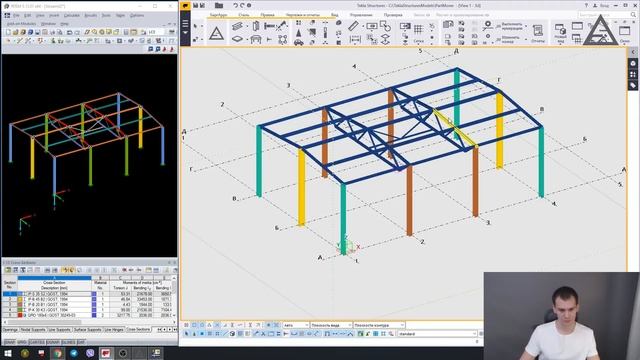Open model folder icon in Tekla title bar

click(219, 5)
